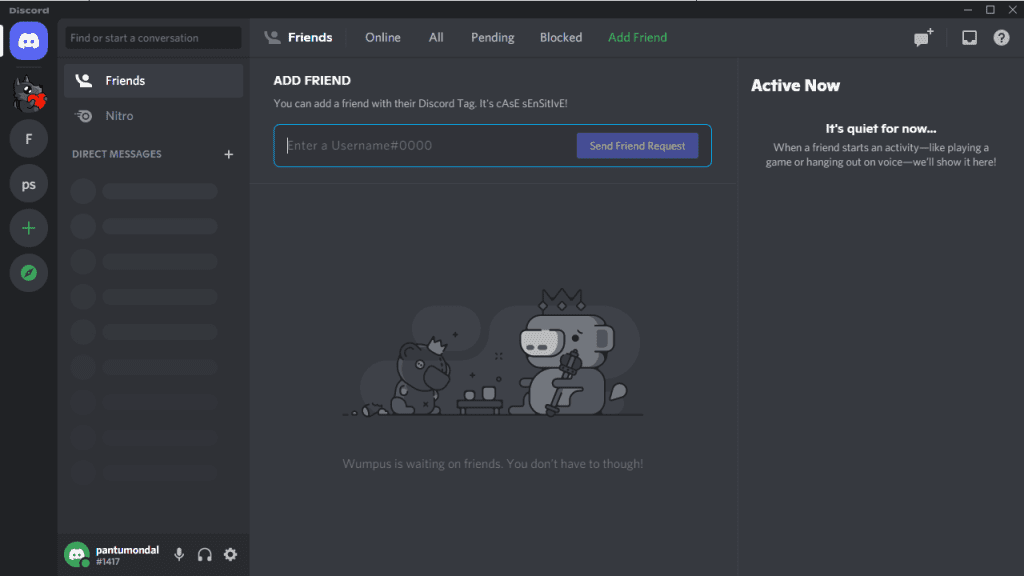Screen dimensions: 1024x576
Task: Click the Send Friend Request button
Action: 637,146
